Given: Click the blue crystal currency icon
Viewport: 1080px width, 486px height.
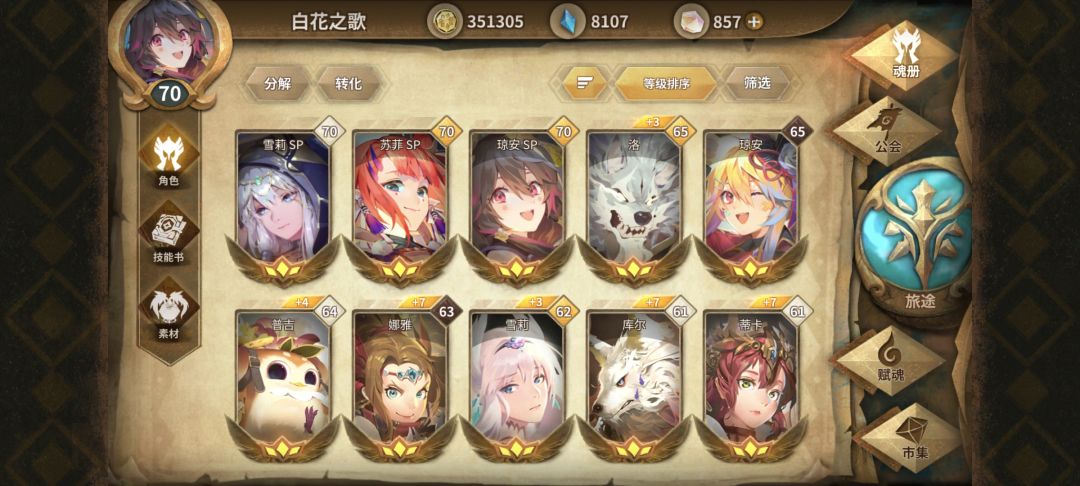Looking at the screenshot, I should coord(568,22).
